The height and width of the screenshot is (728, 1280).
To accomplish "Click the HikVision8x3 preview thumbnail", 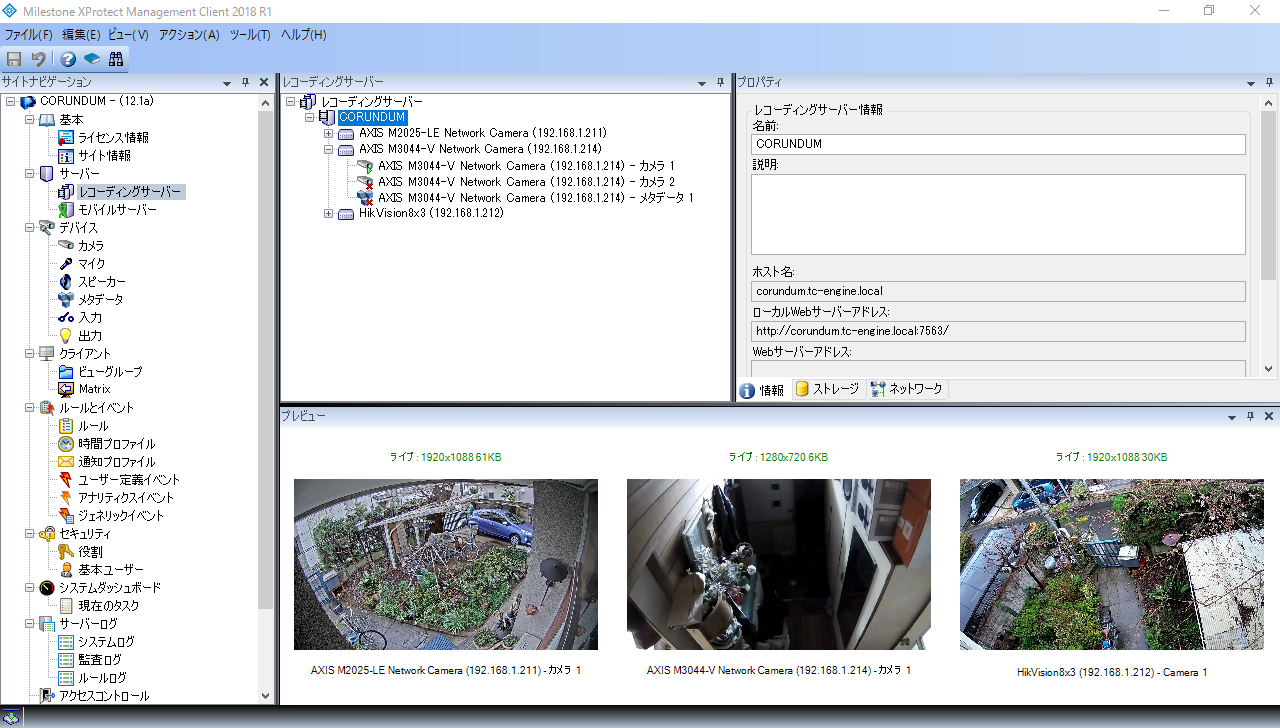I will pos(1112,564).
